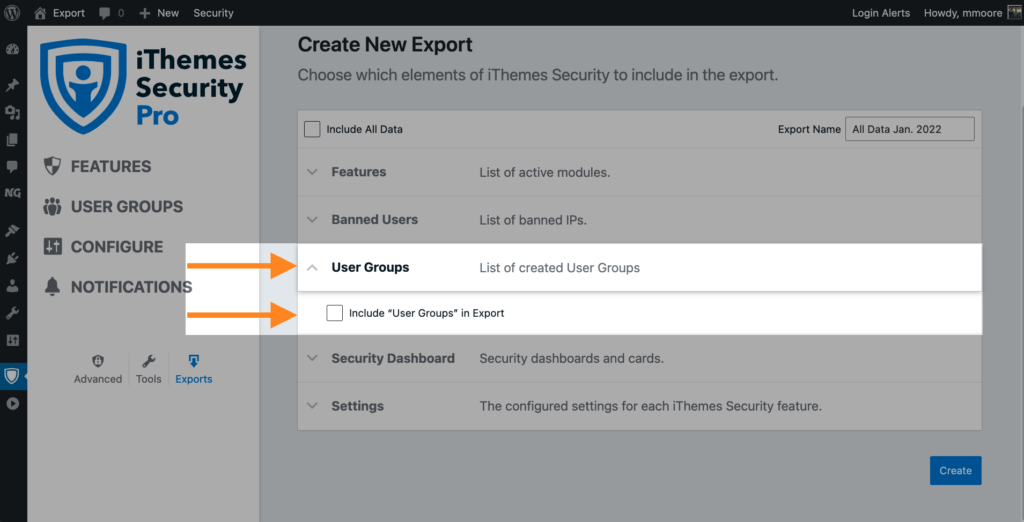Viewport: 1024px width, 522px height.
Task: Switch to the Tools tab under the logo
Action: pyautogui.click(x=148, y=369)
